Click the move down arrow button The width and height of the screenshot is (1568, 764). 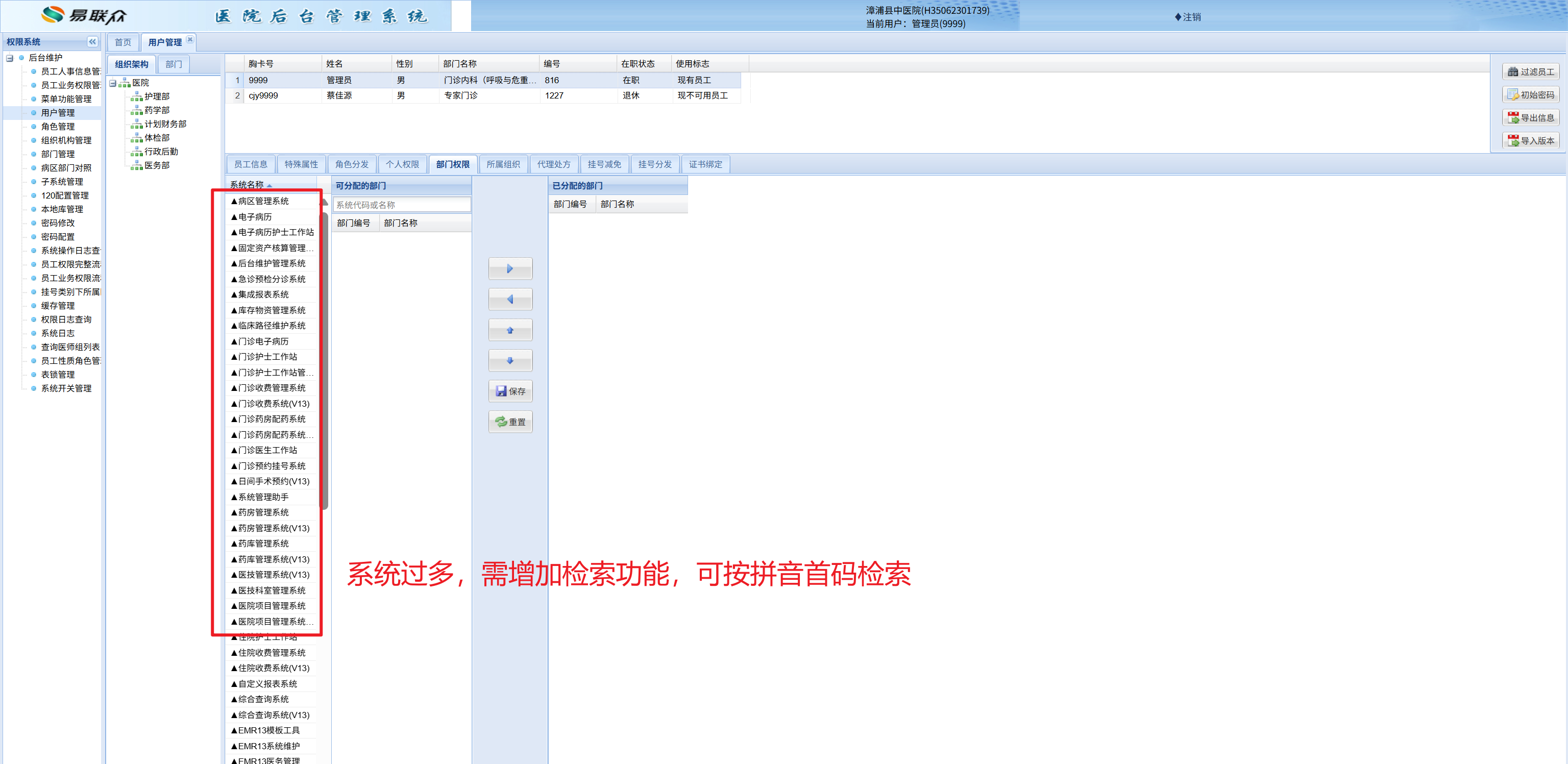509,360
